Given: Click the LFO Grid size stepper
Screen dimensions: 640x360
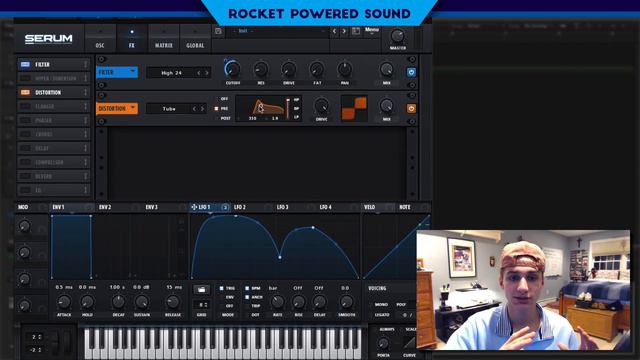Looking at the screenshot, I should coord(202,305).
